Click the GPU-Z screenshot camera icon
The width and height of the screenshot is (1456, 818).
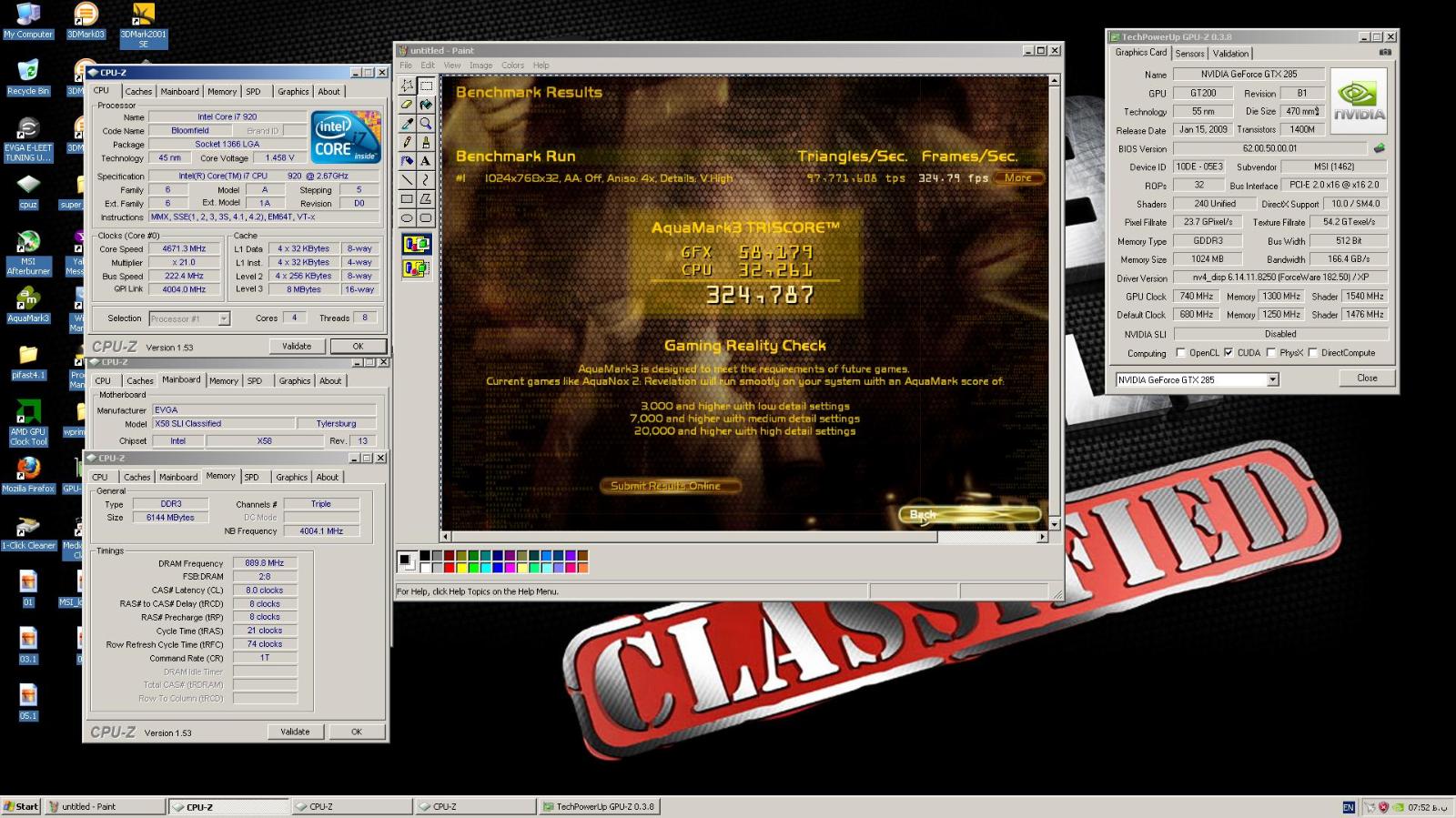(x=1385, y=53)
